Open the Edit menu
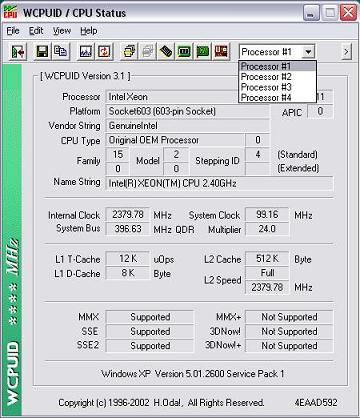Viewport: 360px width, 418px height. [36, 31]
